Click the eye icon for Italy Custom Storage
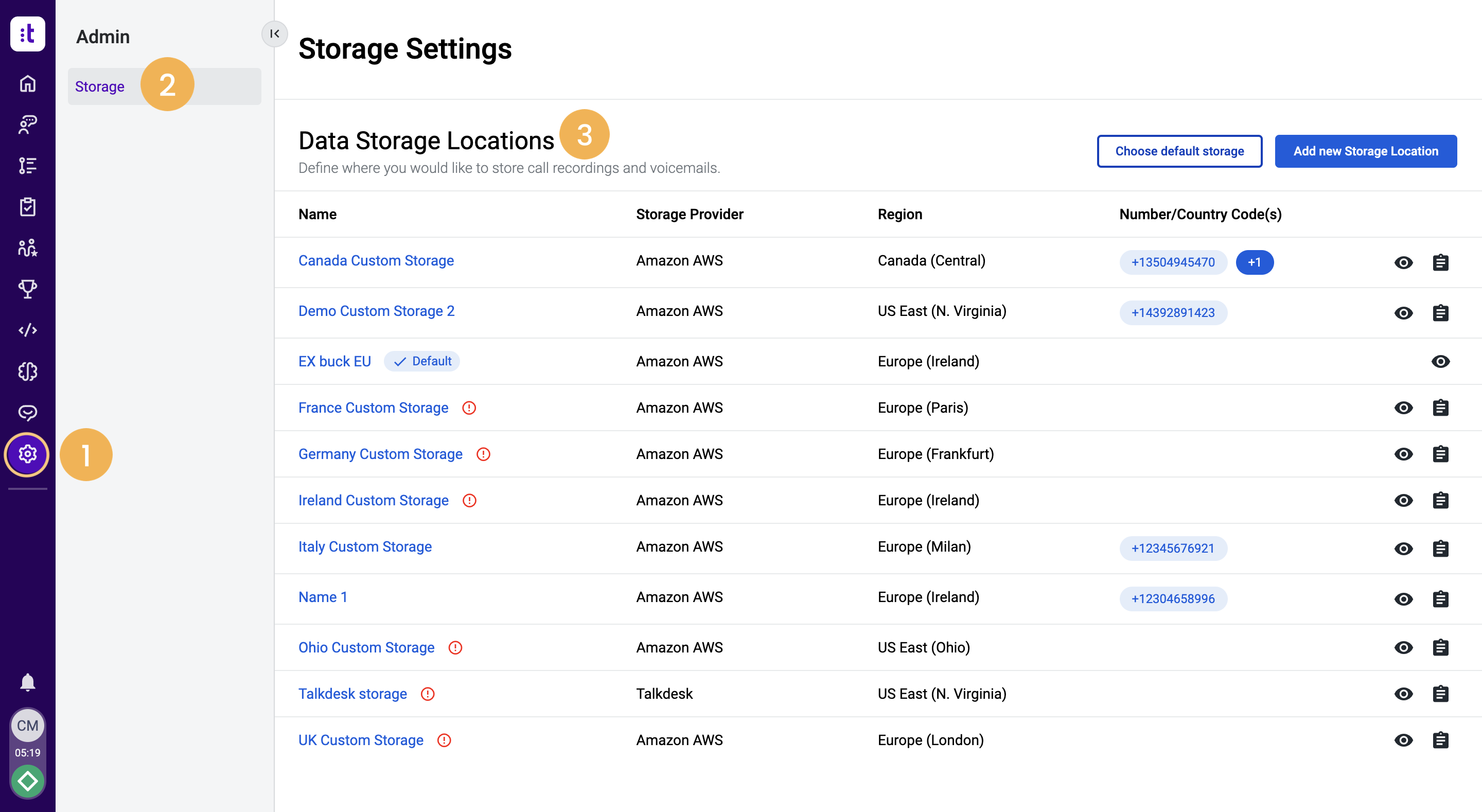 pyautogui.click(x=1404, y=549)
